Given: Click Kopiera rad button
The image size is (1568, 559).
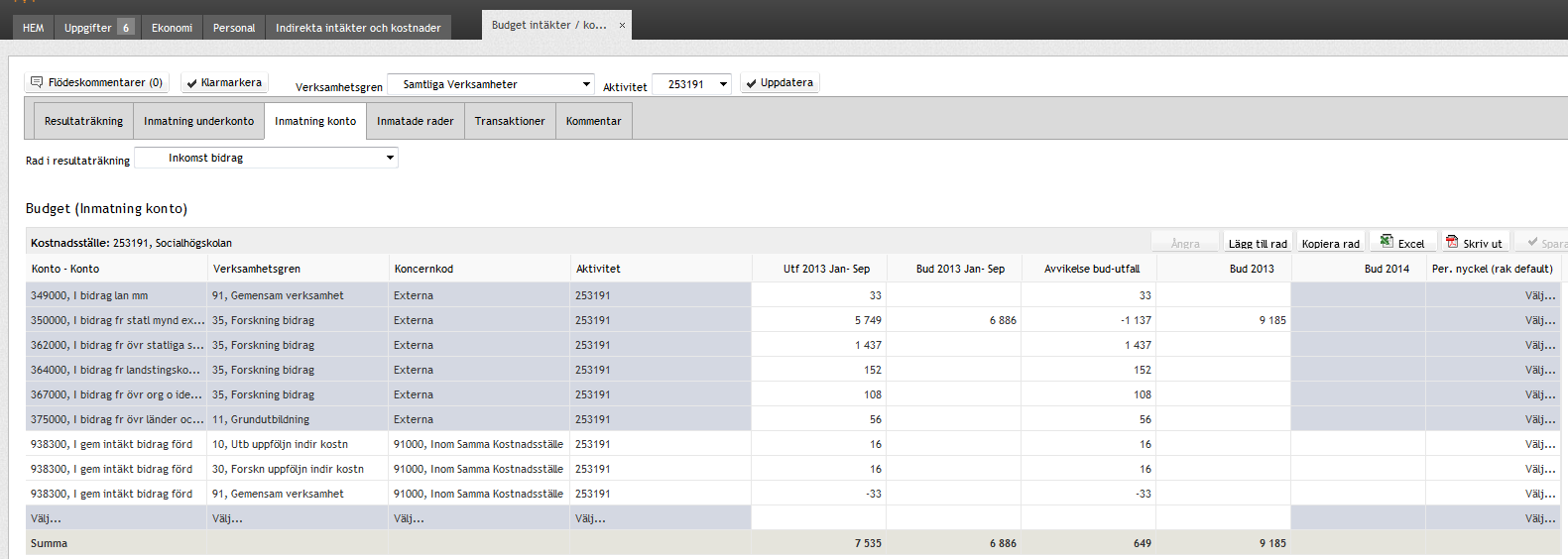Looking at the screenshot, I should click(1330, 243).
